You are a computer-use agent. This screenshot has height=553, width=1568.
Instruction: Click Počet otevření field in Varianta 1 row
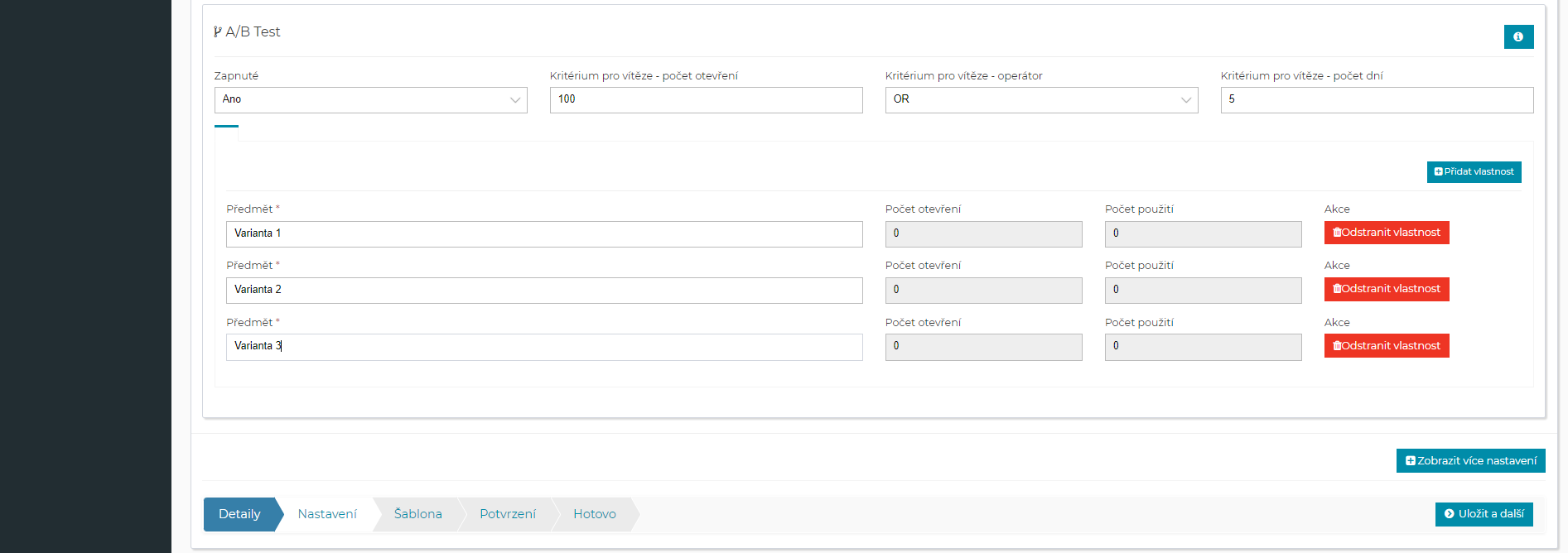click(982, 234)
